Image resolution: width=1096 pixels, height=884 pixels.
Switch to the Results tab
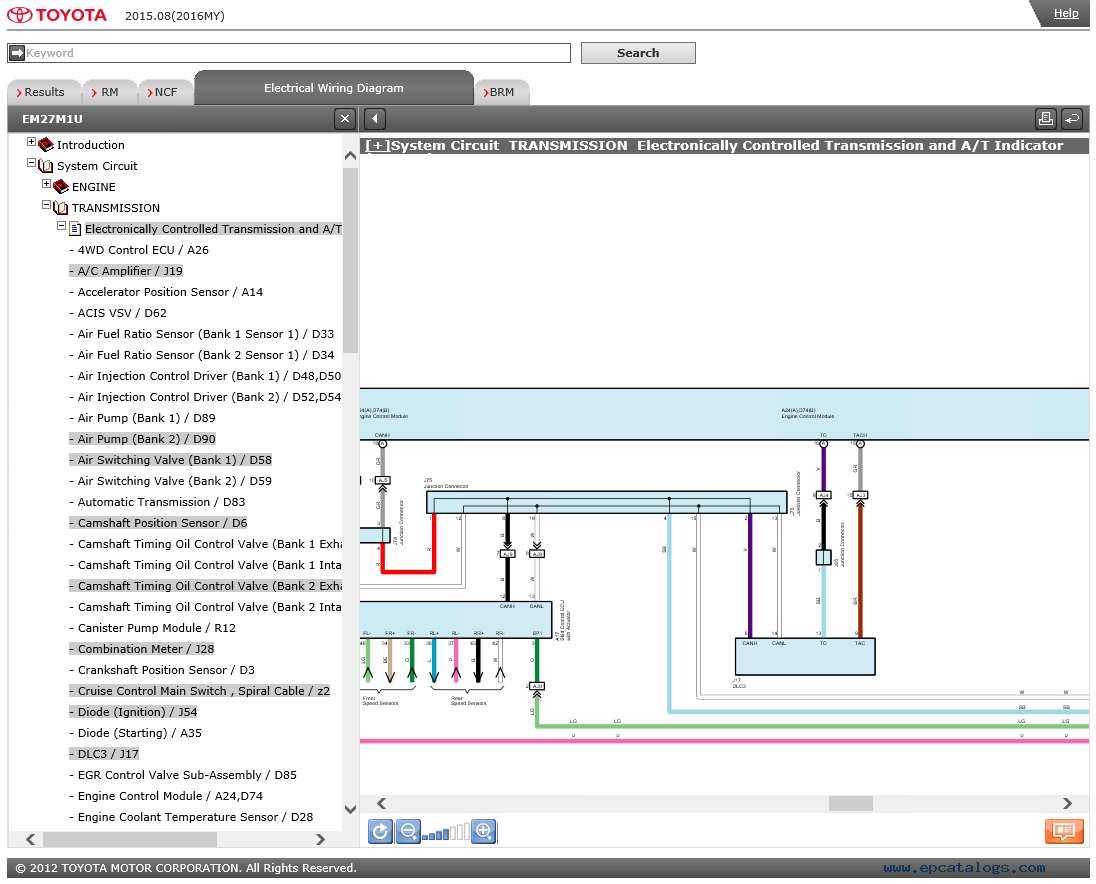coord(44,92)
